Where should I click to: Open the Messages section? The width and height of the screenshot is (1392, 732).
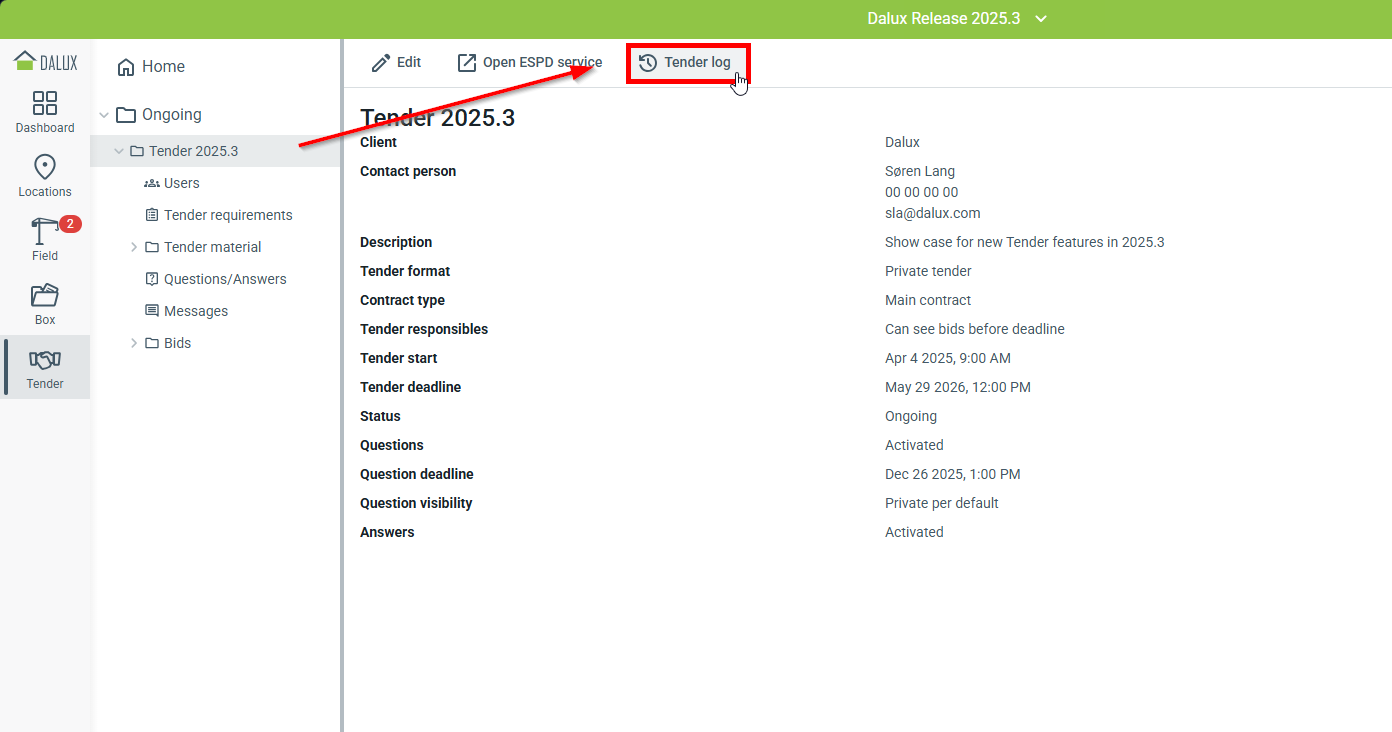195,311
